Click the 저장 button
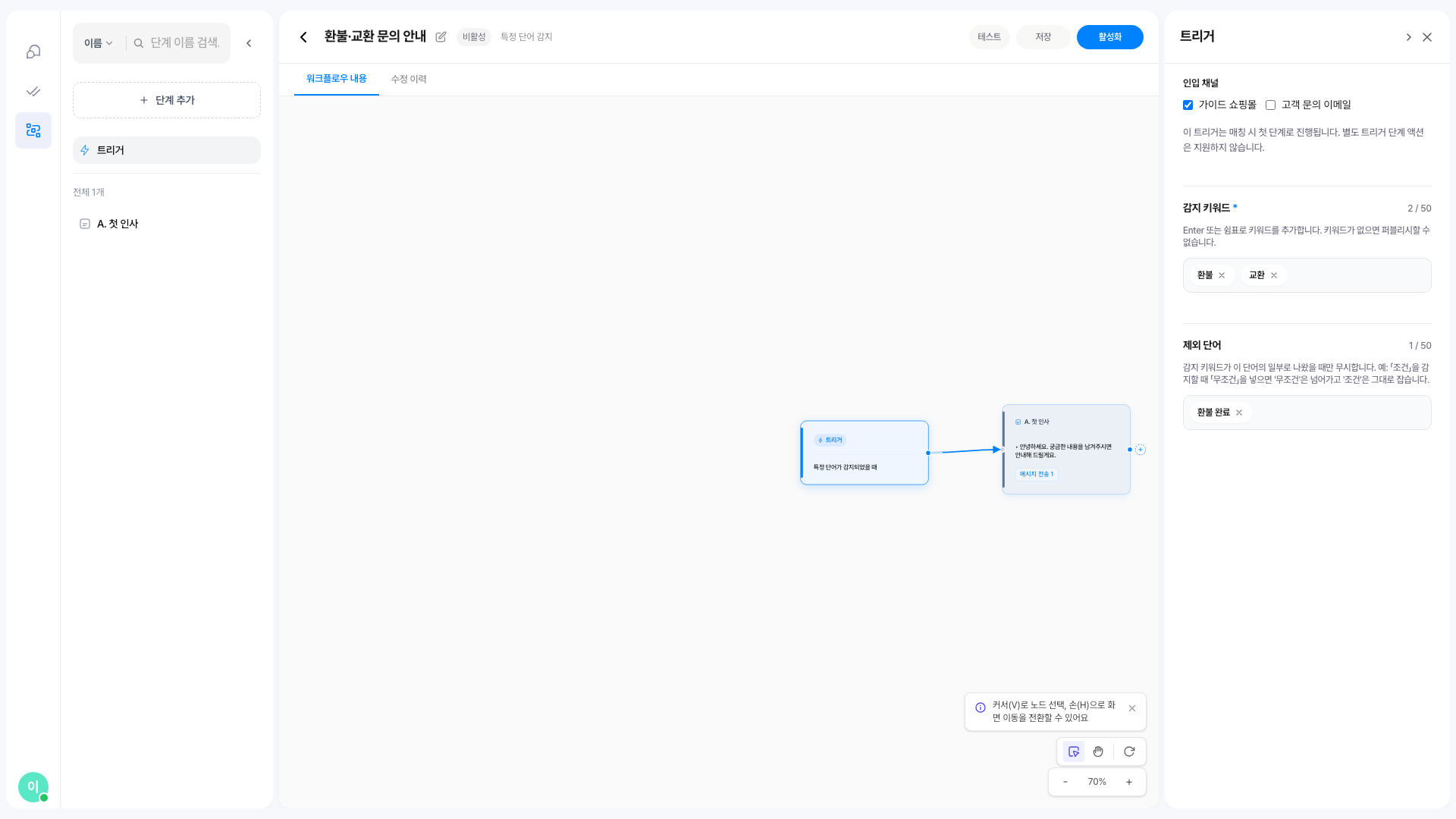Screen dimensions: 1456x819 (1043, 37)
